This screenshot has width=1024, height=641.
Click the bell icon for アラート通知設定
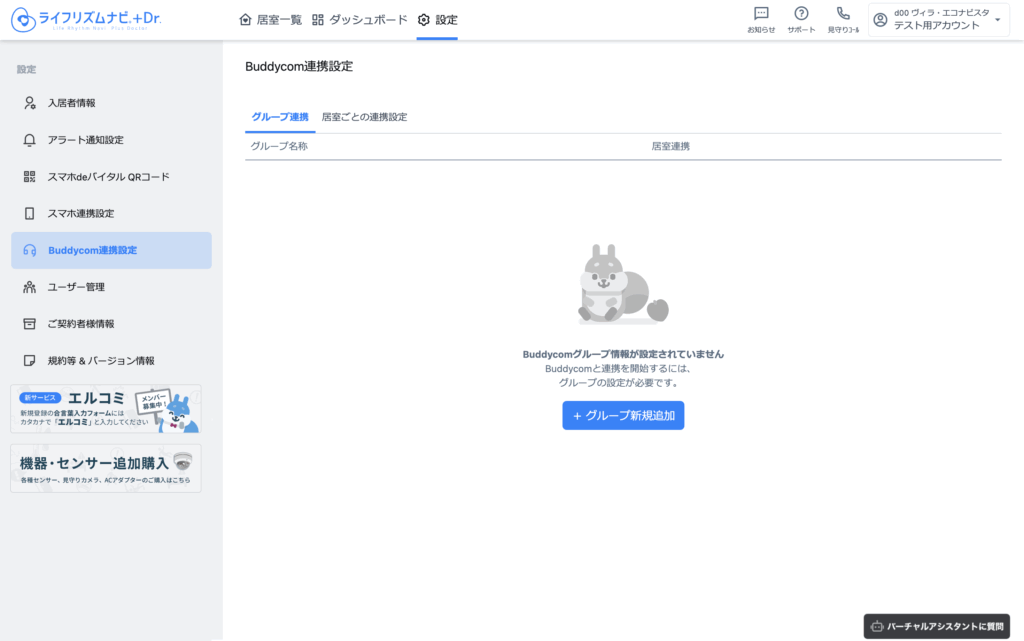[29, 140]
